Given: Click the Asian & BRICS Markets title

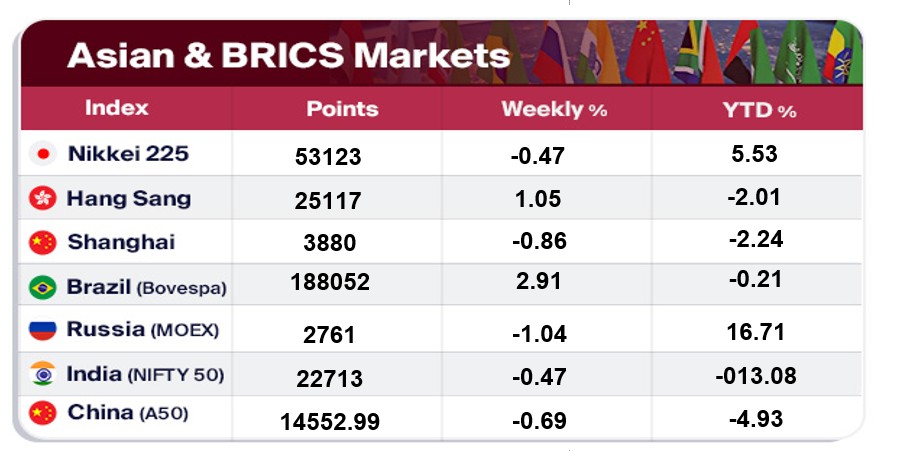Looking at the screenshot, I should 288,53.
